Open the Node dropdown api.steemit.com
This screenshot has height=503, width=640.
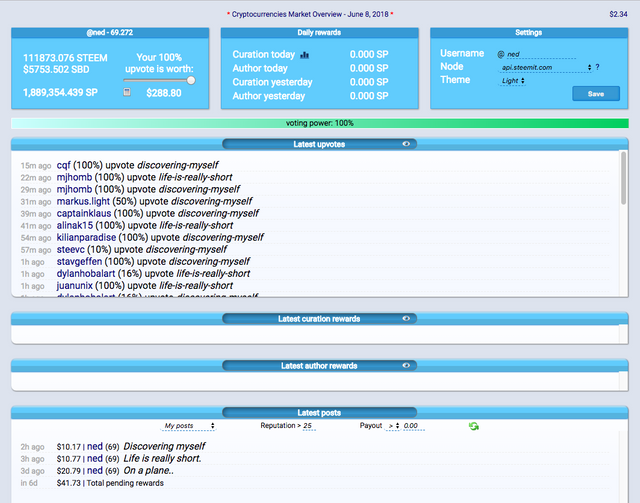point(545,67)
